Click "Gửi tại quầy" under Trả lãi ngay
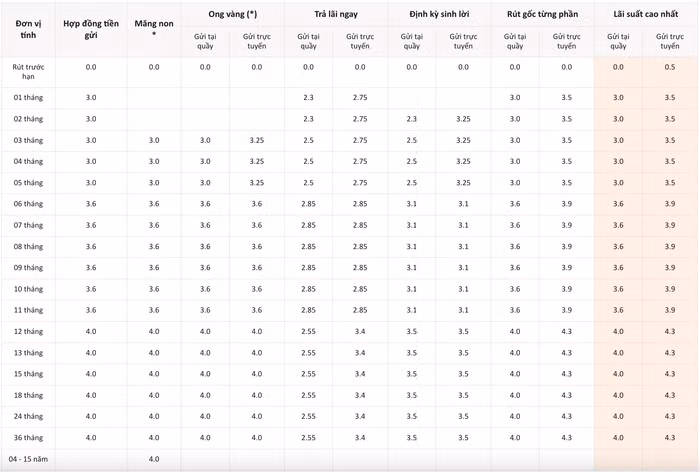The width and height of the screenshot is (700, 472). pyautogui.click(x=309, y=41)
